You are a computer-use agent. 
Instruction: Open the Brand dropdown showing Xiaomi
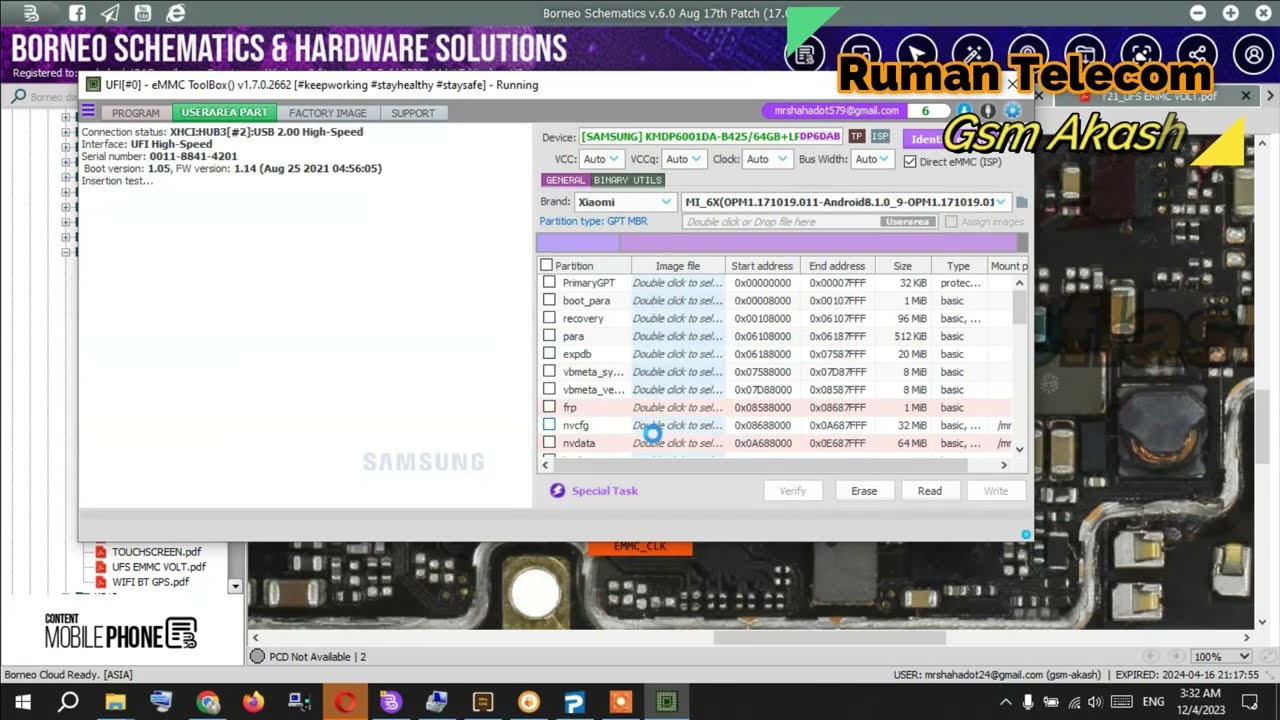[625, 202]
